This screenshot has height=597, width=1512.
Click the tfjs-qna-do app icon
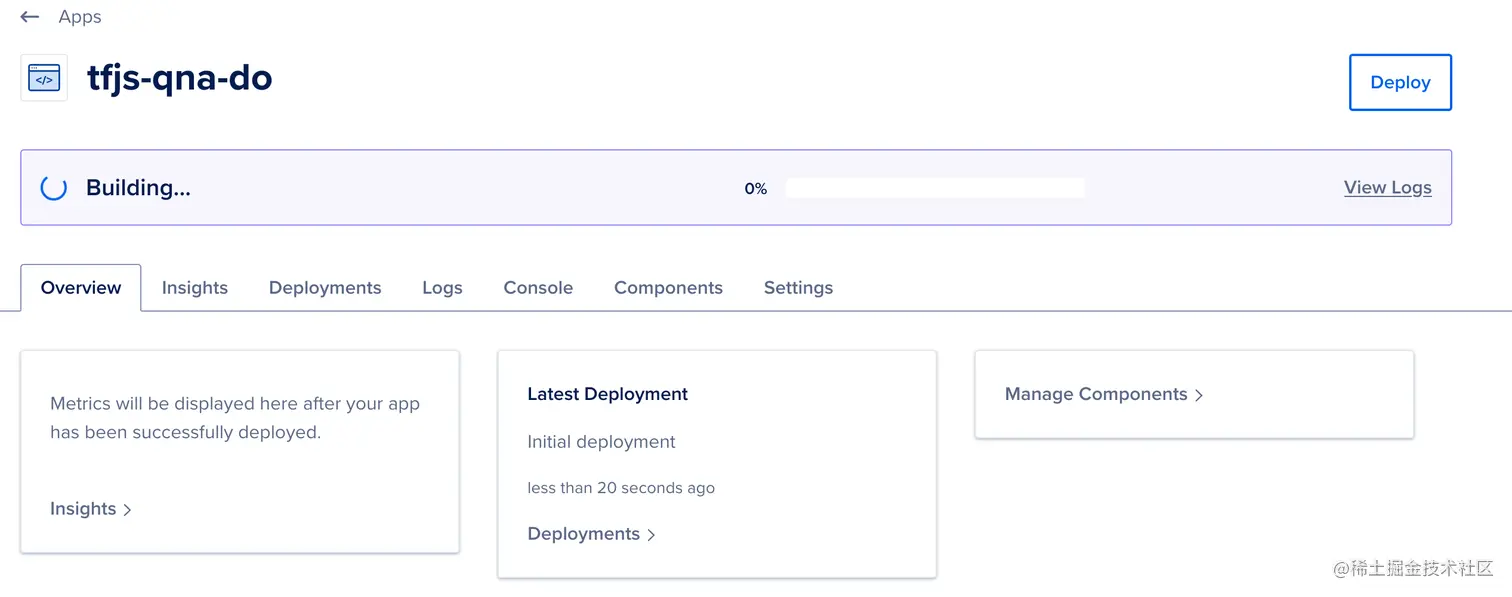pyautogui.click(x=44, y=78)
